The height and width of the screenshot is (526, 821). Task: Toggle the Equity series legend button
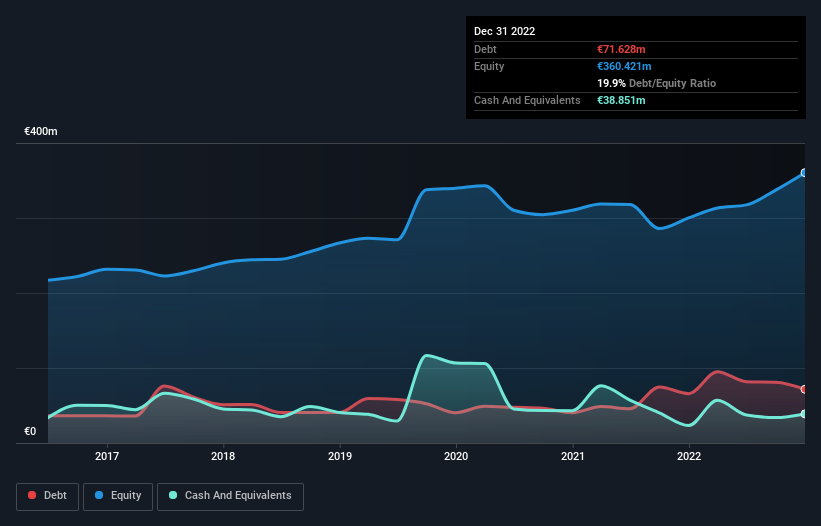tap(118, 496)
